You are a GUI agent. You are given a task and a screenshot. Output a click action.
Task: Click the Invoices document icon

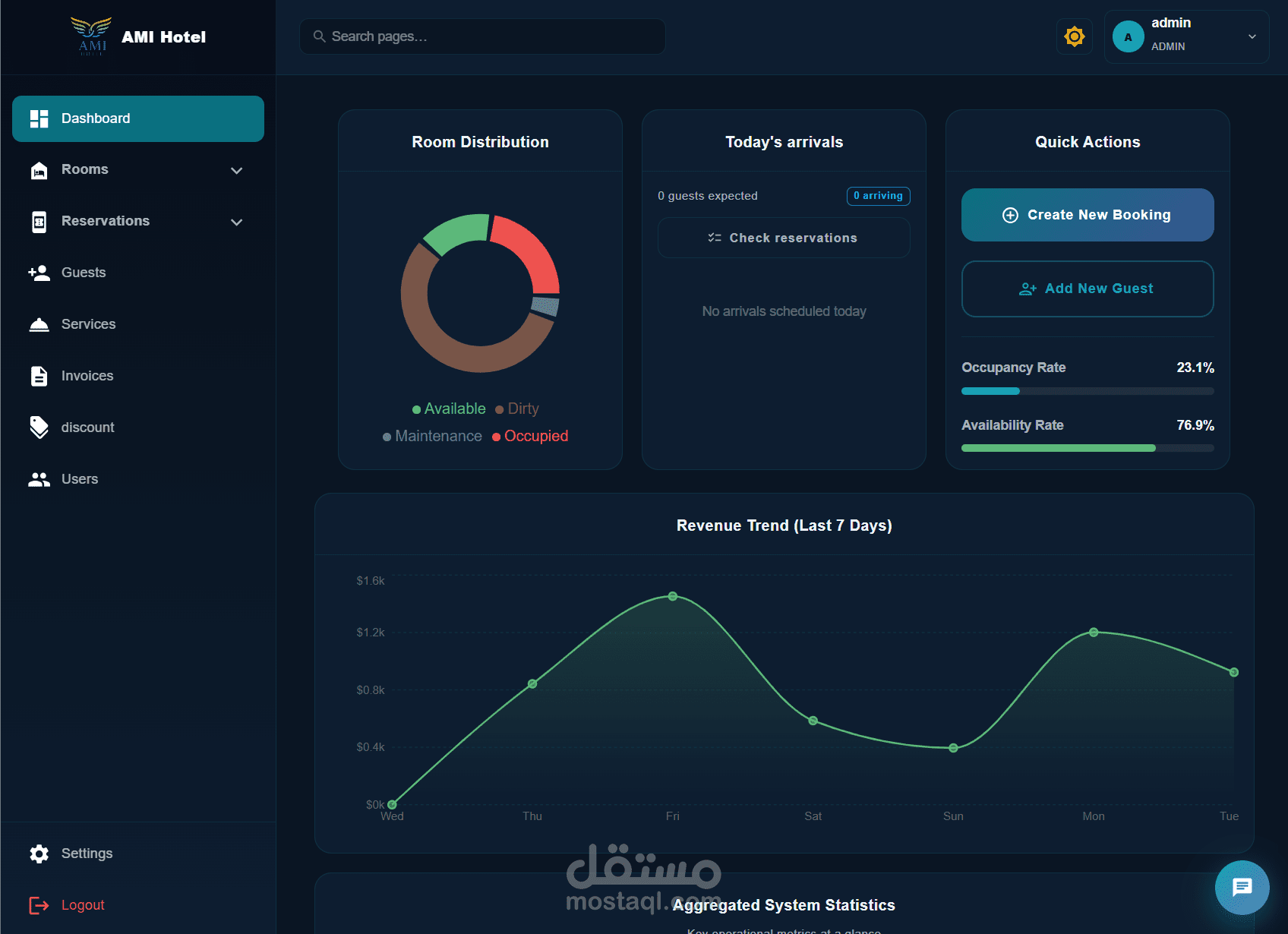39,376
